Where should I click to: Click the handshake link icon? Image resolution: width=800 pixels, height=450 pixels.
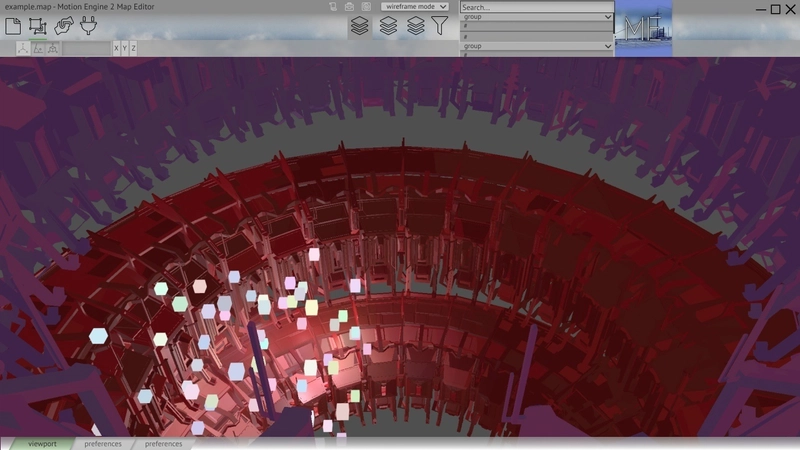click(63, 26)
